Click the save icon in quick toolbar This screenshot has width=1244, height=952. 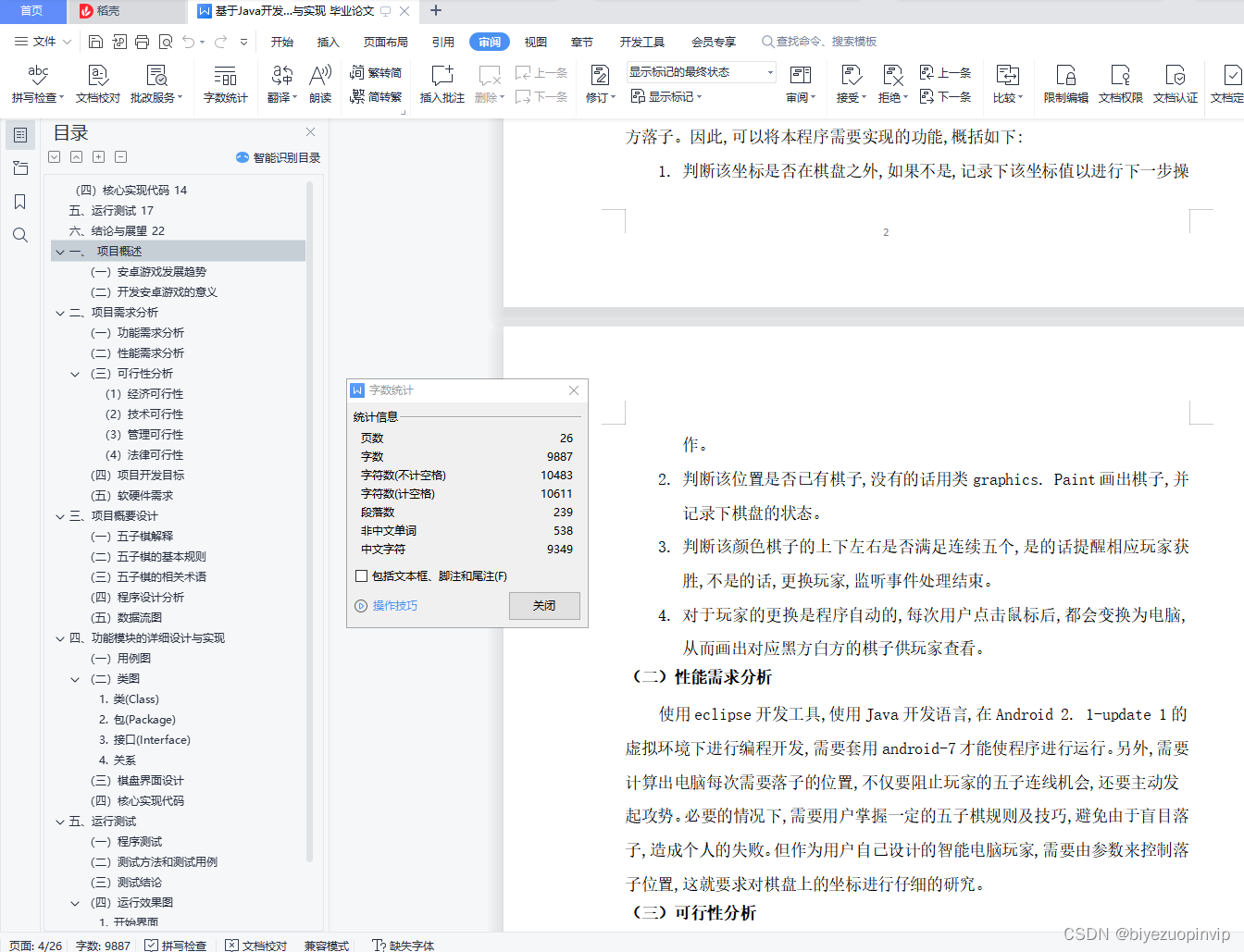(96, 42)
